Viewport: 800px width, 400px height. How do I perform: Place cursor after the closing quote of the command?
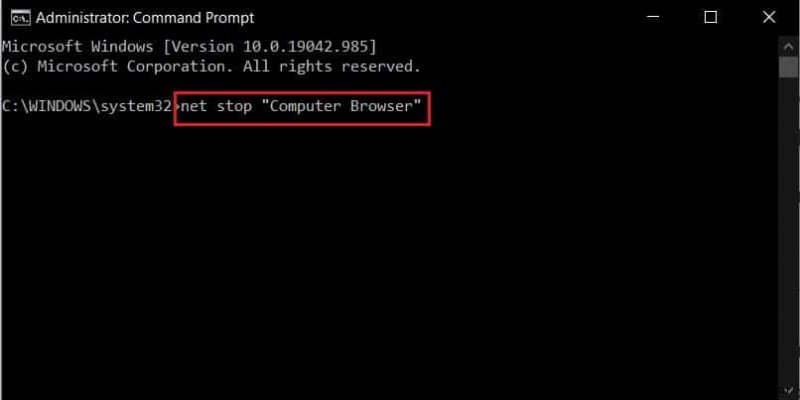[x=423, y=107]
